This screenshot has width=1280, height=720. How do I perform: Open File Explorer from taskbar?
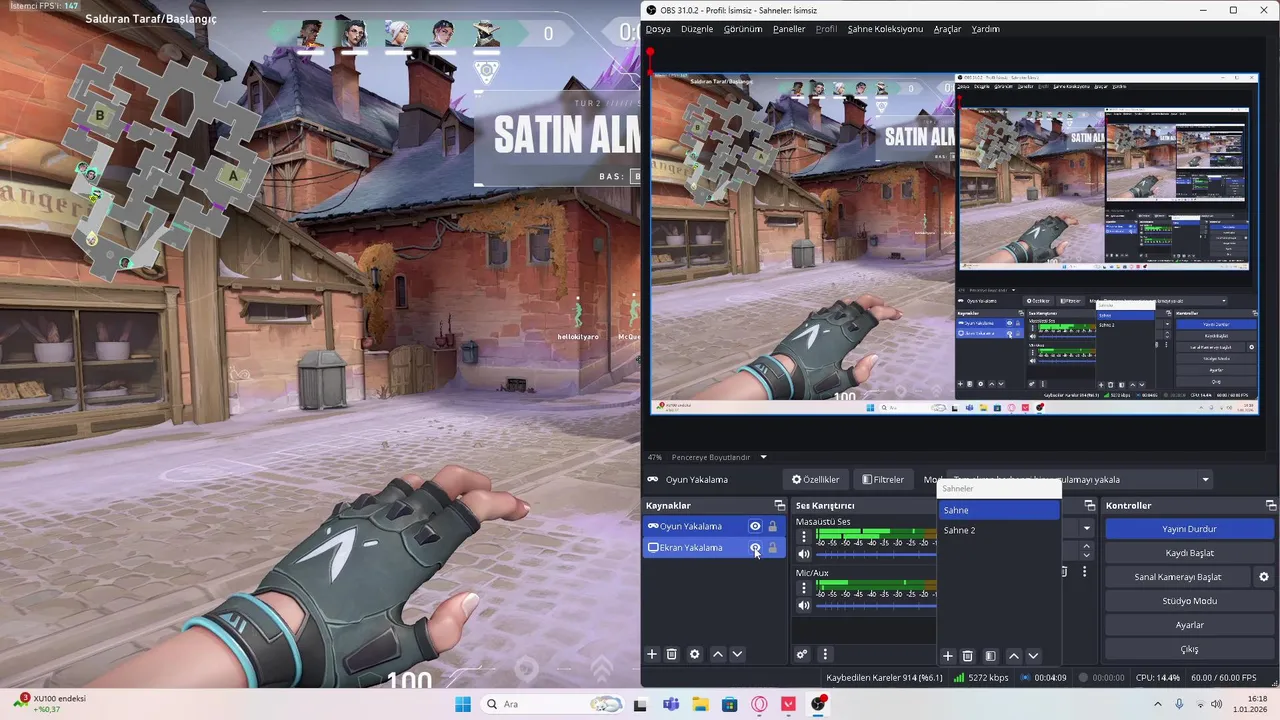[x=700, y=704]
